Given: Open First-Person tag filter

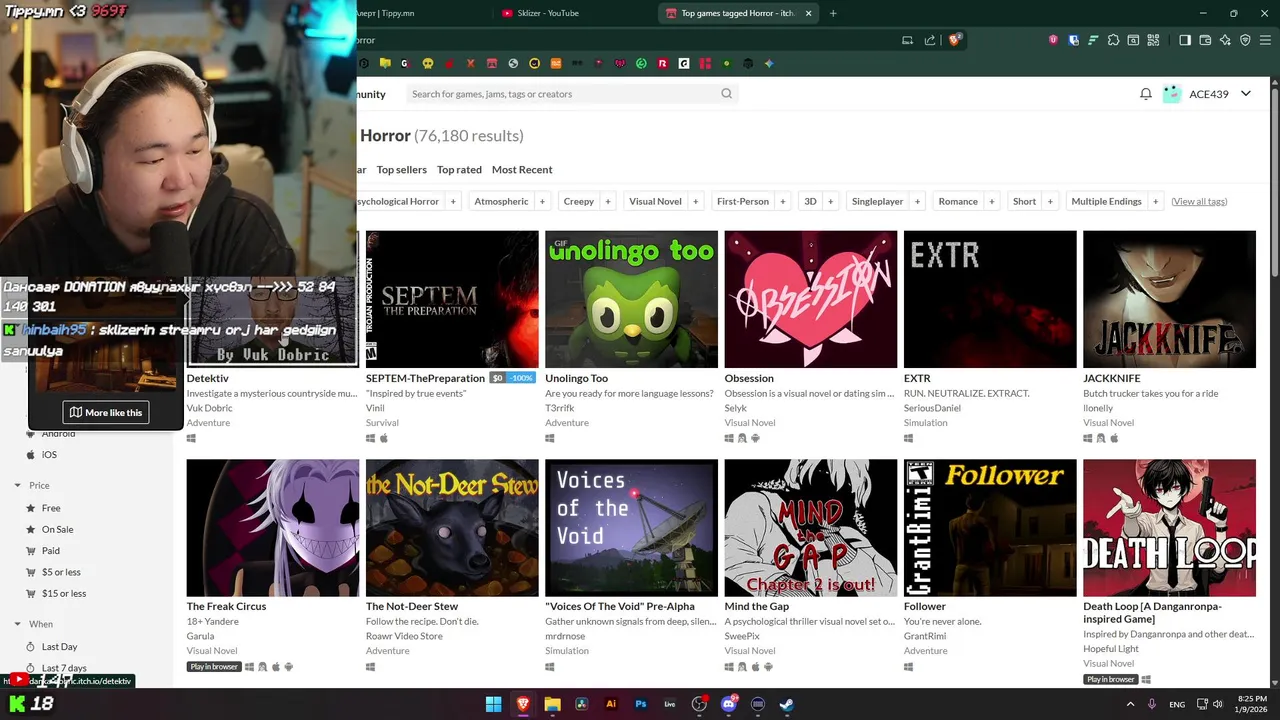Looking at the screenshot, I should point(743,201).
